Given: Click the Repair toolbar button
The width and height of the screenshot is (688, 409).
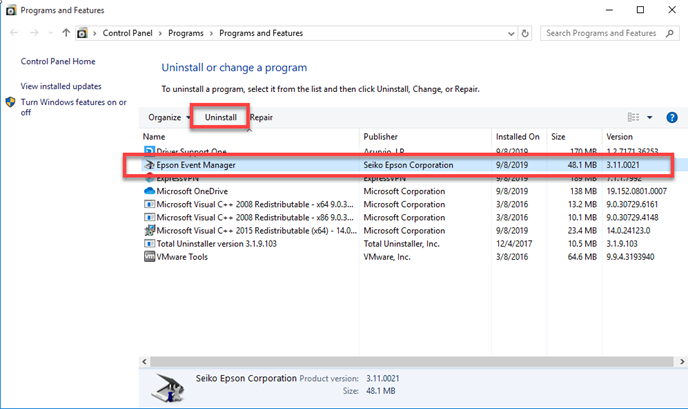Looking at the screenshot, I should [x=262, y=118].
